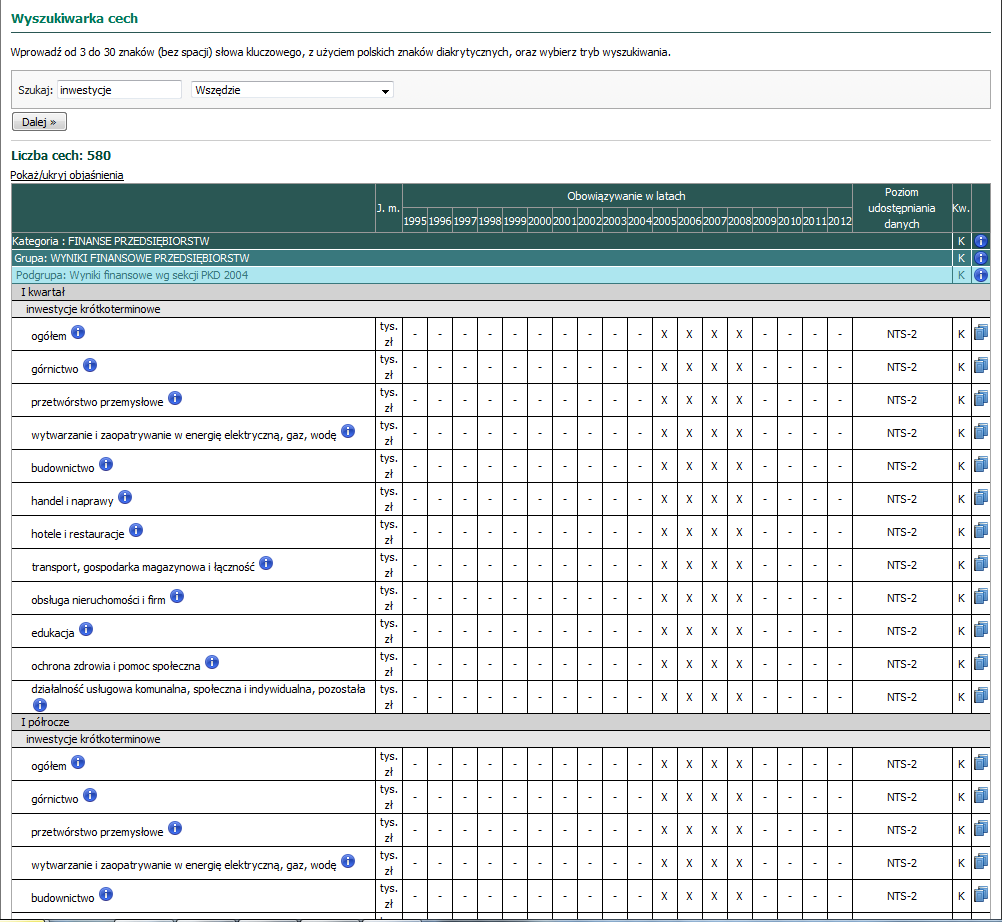The width and height of the screenshot is (1002, 922).
Task: Click NTS-2 in the edukacja row
Action: [902, 631]
